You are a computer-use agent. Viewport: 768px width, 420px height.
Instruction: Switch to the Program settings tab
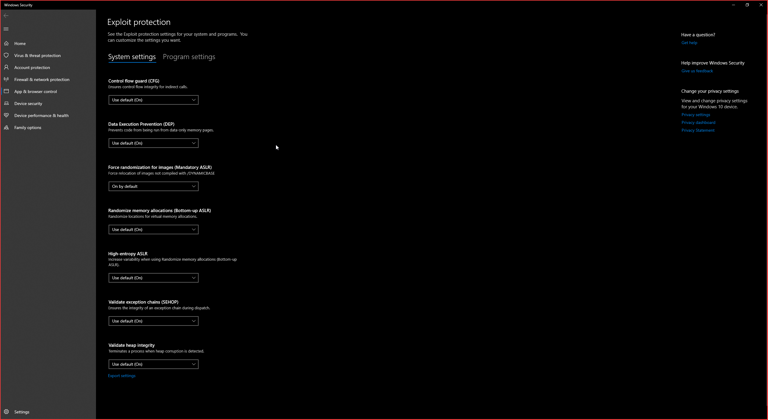click(189, 57)
